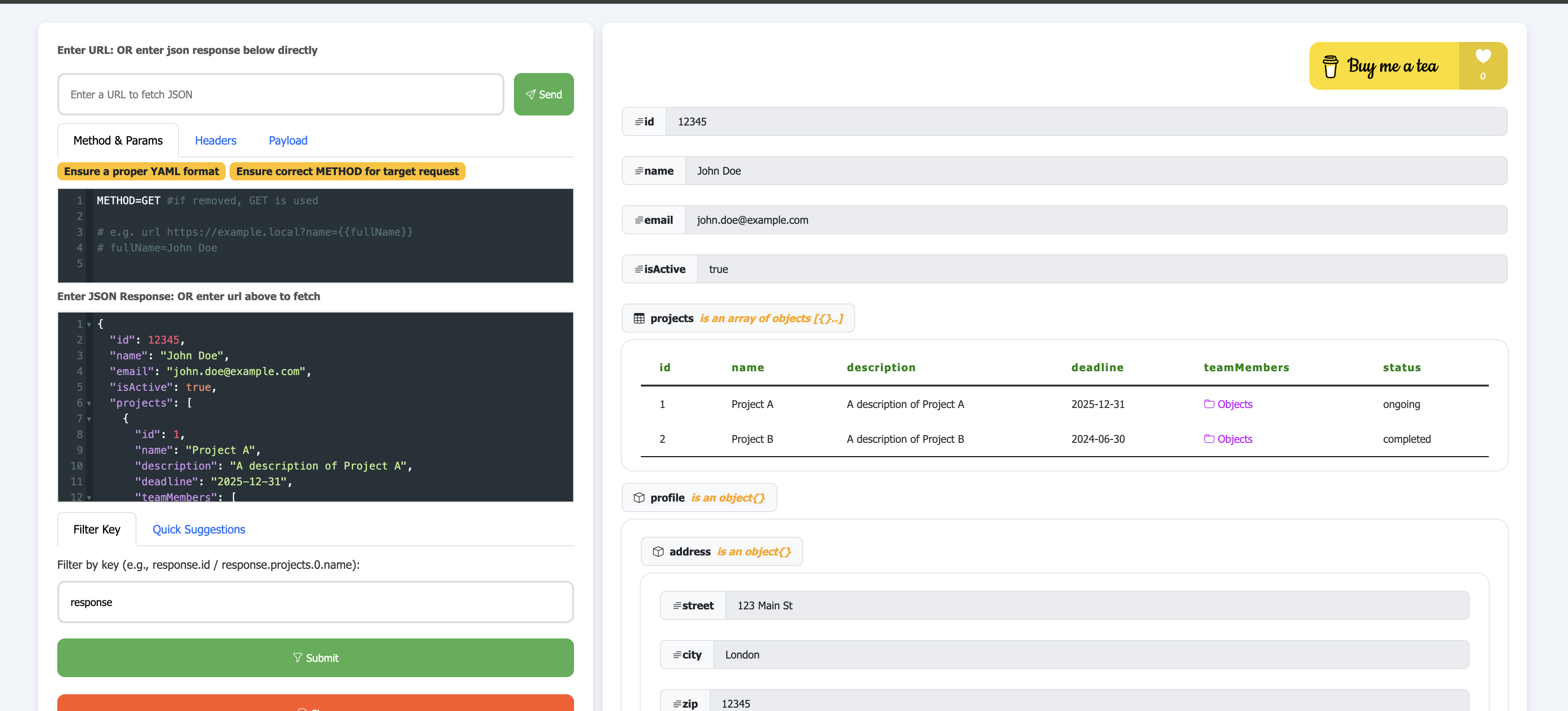The width and height of the screenshot is (1568, 711).
Task: Click the status column header
Action: tap(1401, 368)
